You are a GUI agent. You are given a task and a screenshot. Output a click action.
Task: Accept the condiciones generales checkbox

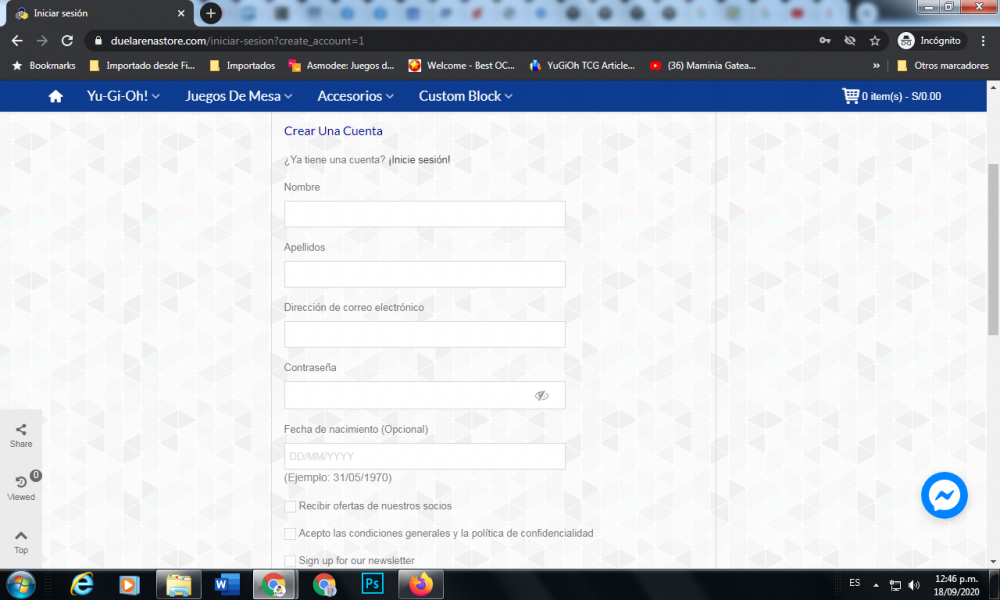click(x=291, y=534)
